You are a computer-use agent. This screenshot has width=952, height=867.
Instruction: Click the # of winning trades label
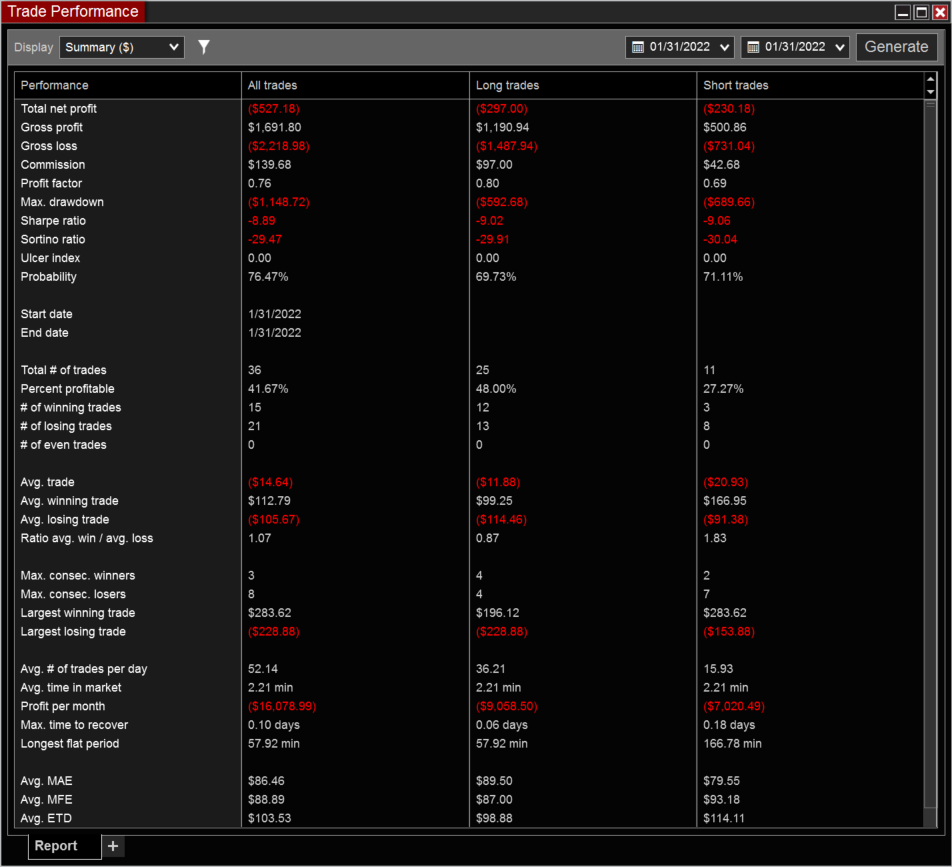pyautogui.click(x=71, y=407)
